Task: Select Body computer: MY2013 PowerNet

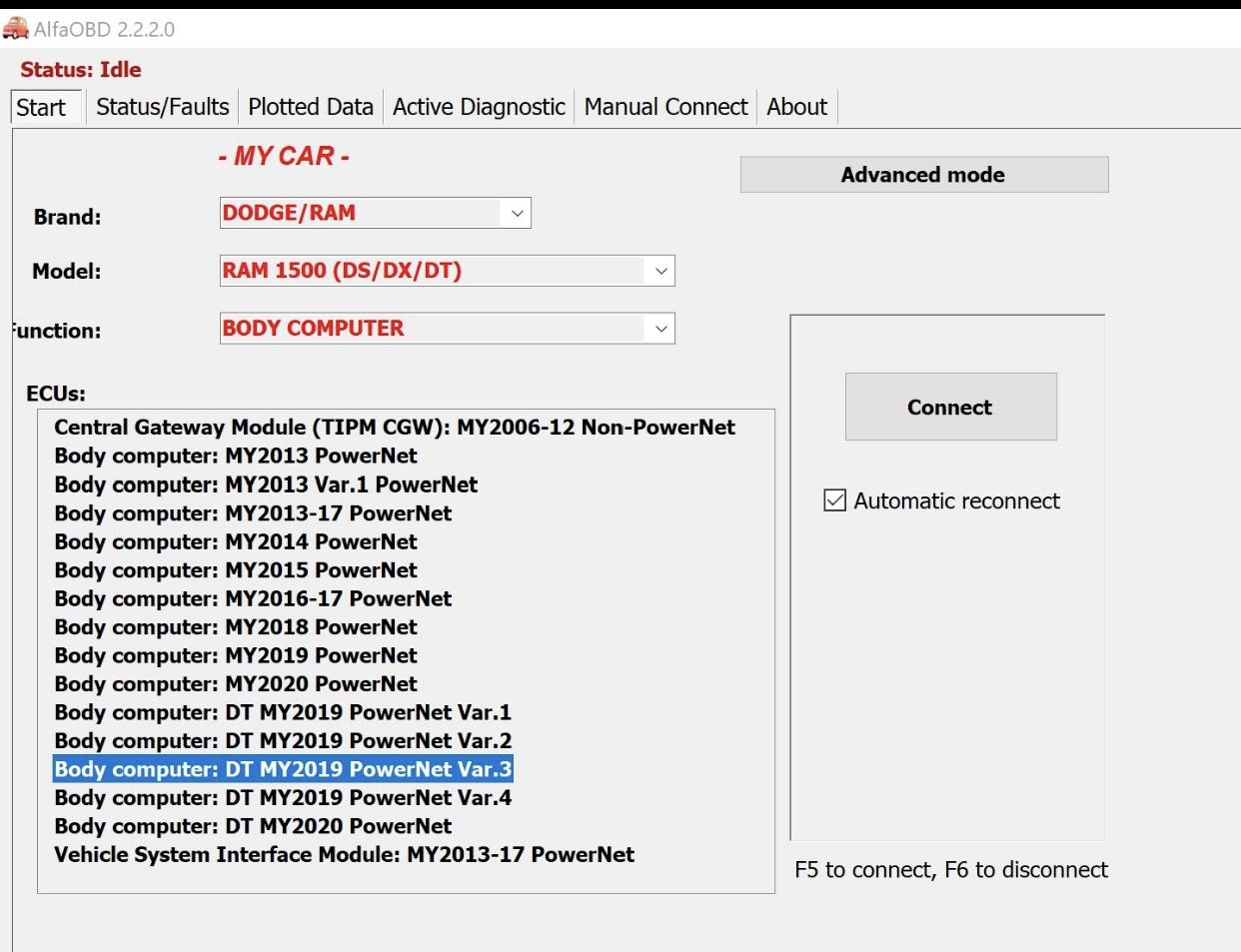Action: point(236,456)
